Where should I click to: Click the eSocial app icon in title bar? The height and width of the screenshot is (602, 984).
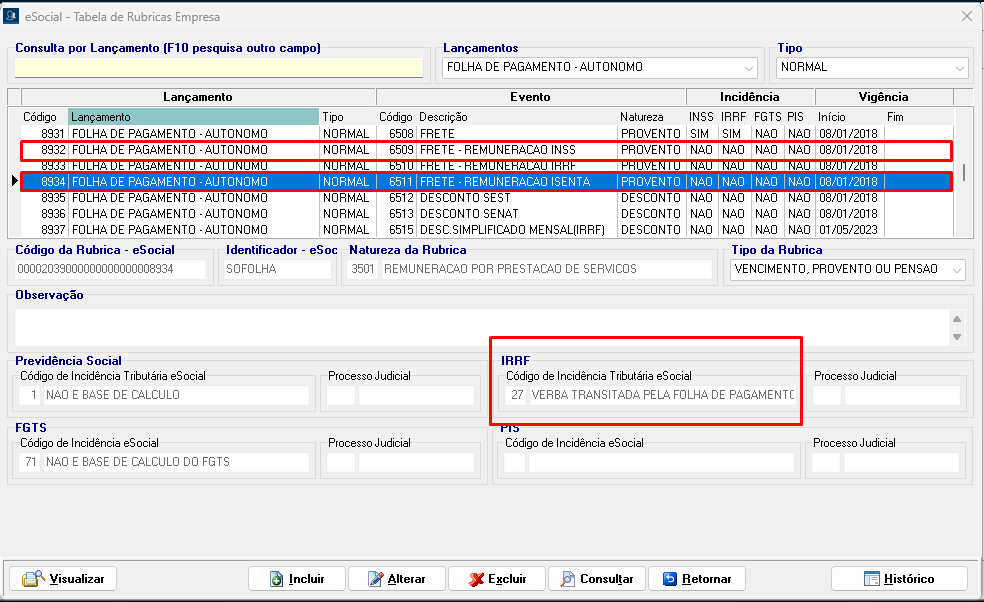pyautogui.click(x=12, y=16)
